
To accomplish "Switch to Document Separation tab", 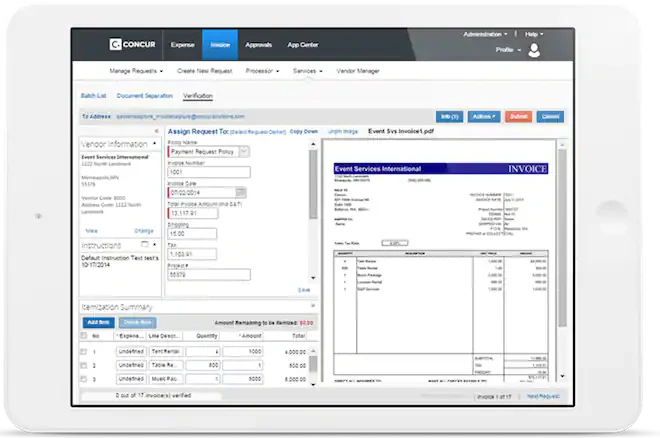I will coord(144,96).
